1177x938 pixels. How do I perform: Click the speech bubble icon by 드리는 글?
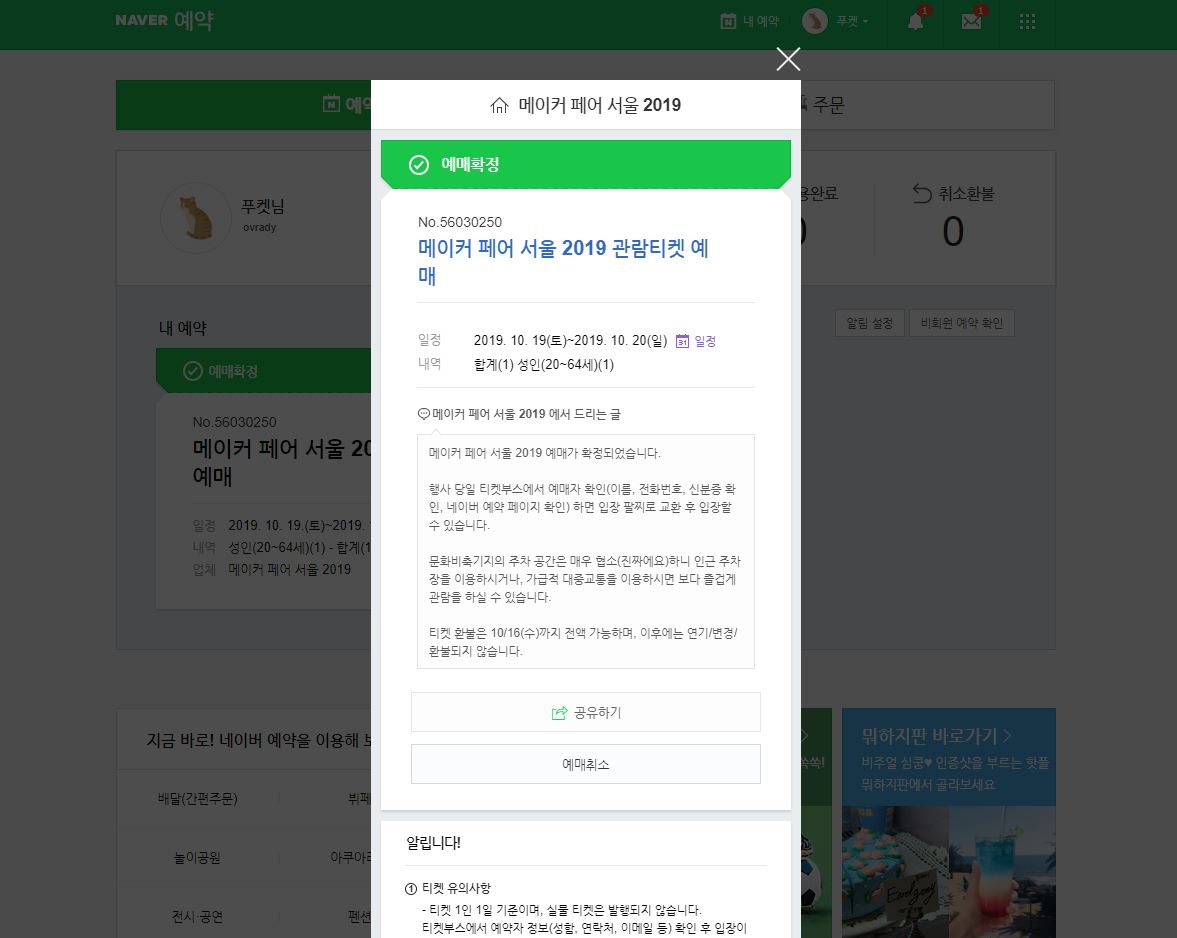[x=423, y=413]
